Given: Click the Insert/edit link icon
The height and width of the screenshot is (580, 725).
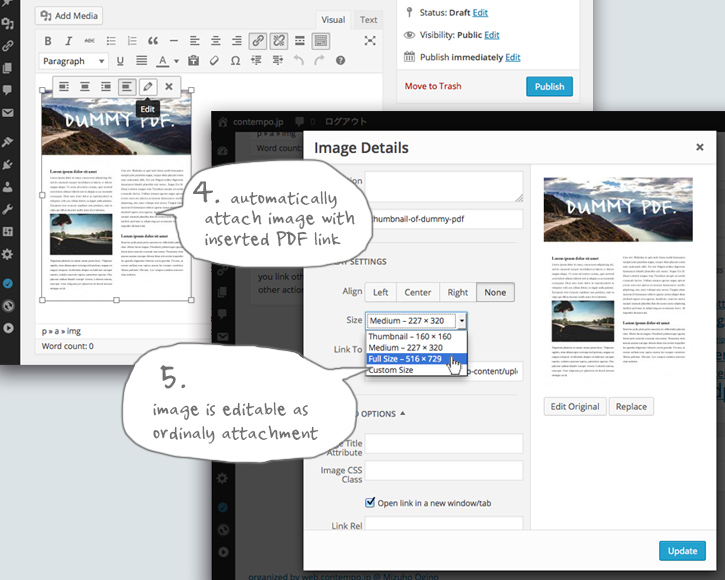Looking at the screenshot, I should (258, 41).
